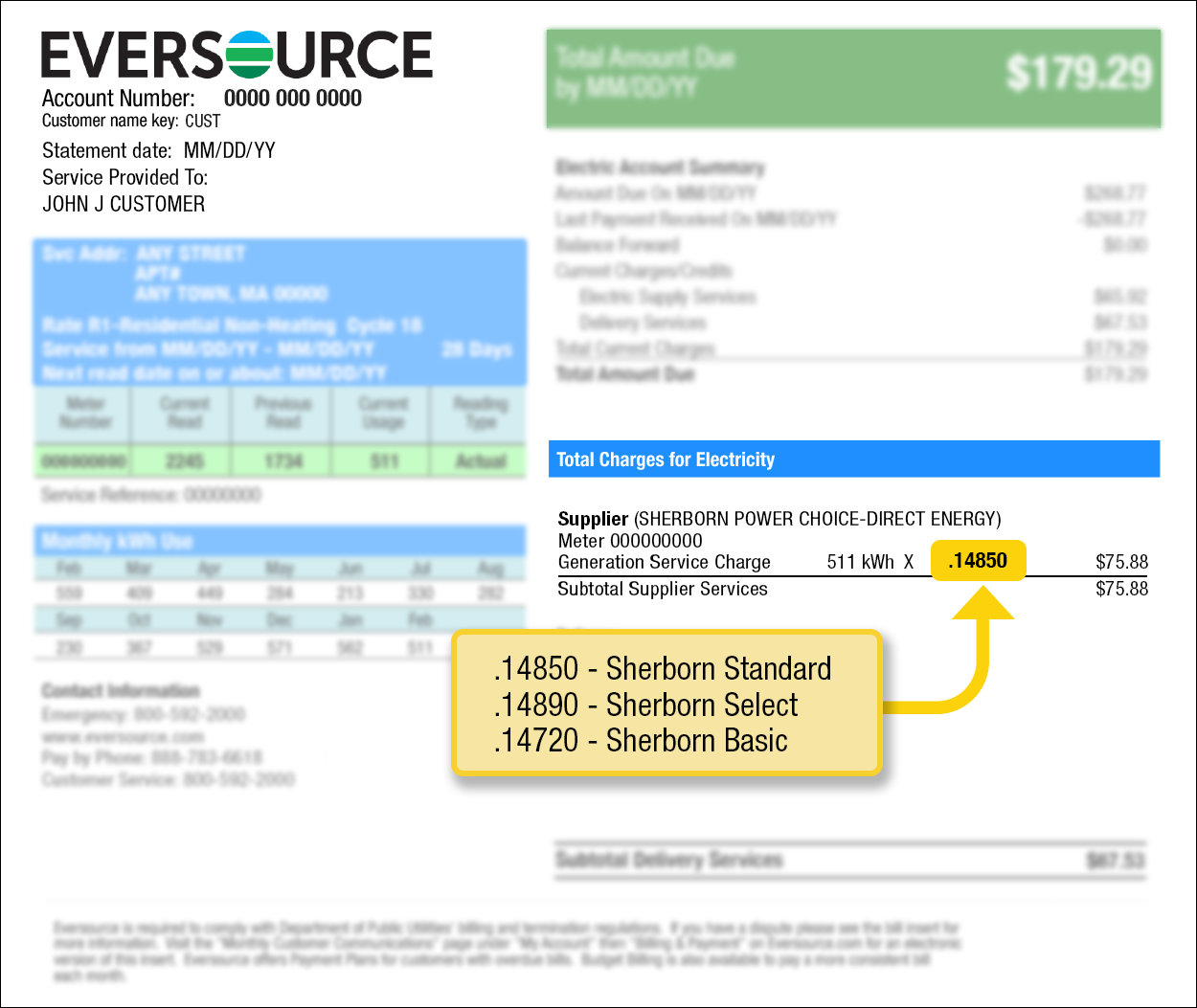Click the Meter 000000000 line
The width and height of the screenshot is (1197, 1008).
point(630,541)
